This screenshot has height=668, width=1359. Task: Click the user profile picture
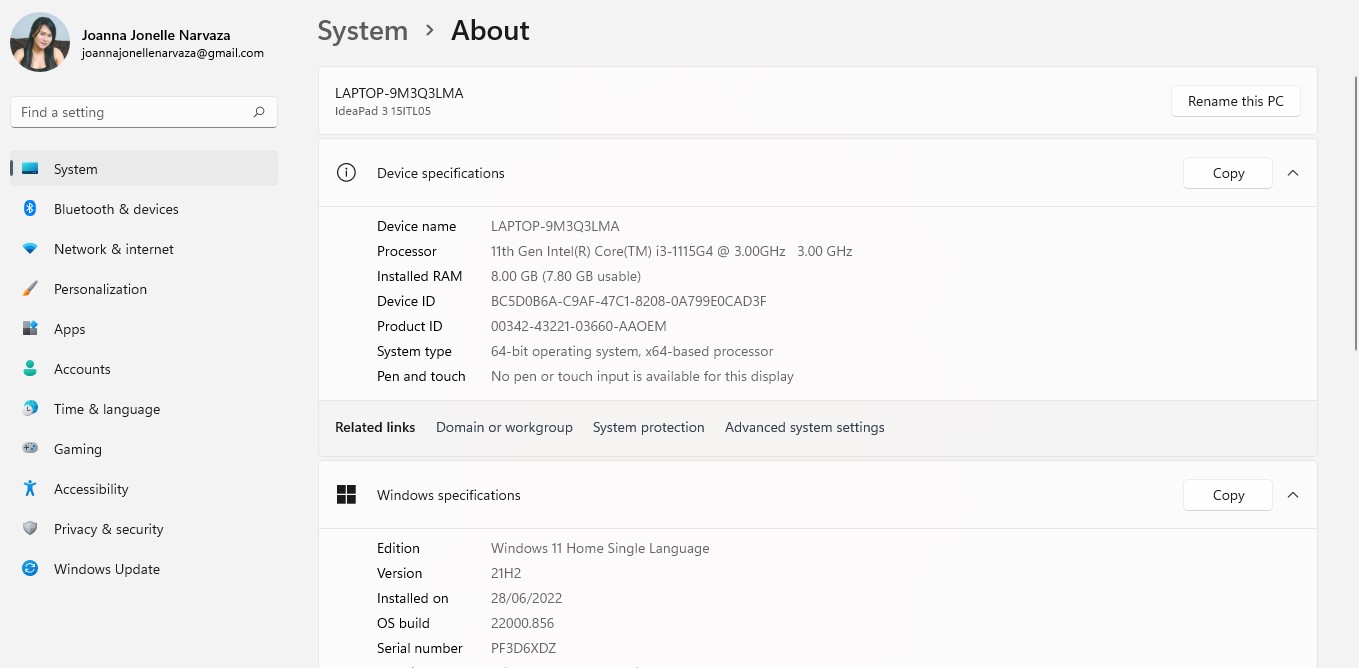[40, 42]
